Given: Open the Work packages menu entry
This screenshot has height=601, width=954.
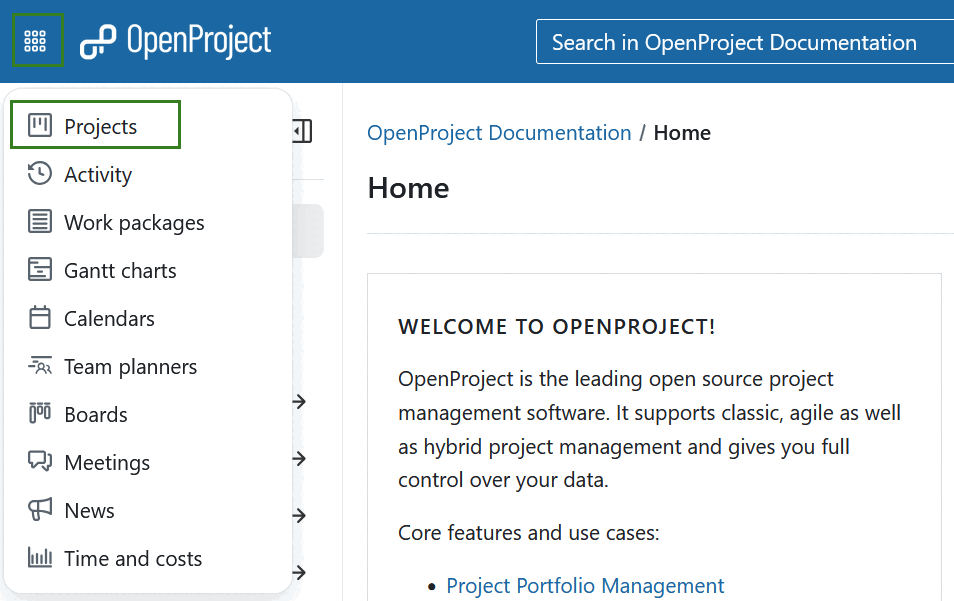Looking at the screenshot, I should coord(134,222).
